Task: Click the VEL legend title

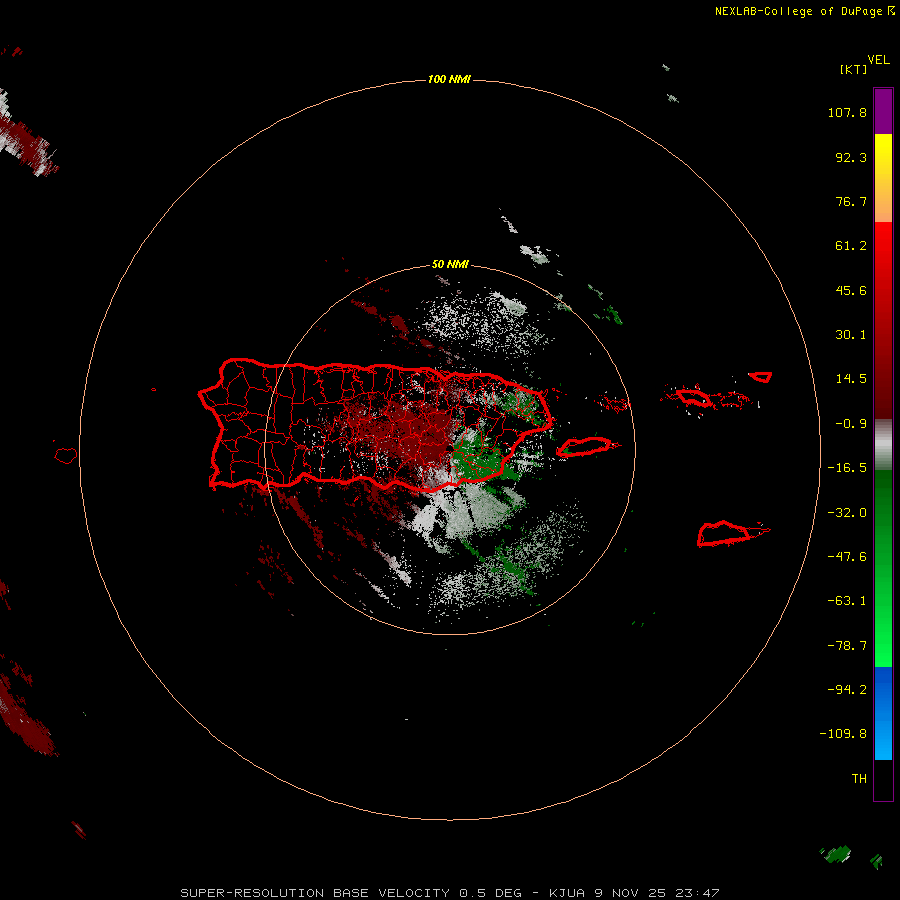Action: [878, 60]
